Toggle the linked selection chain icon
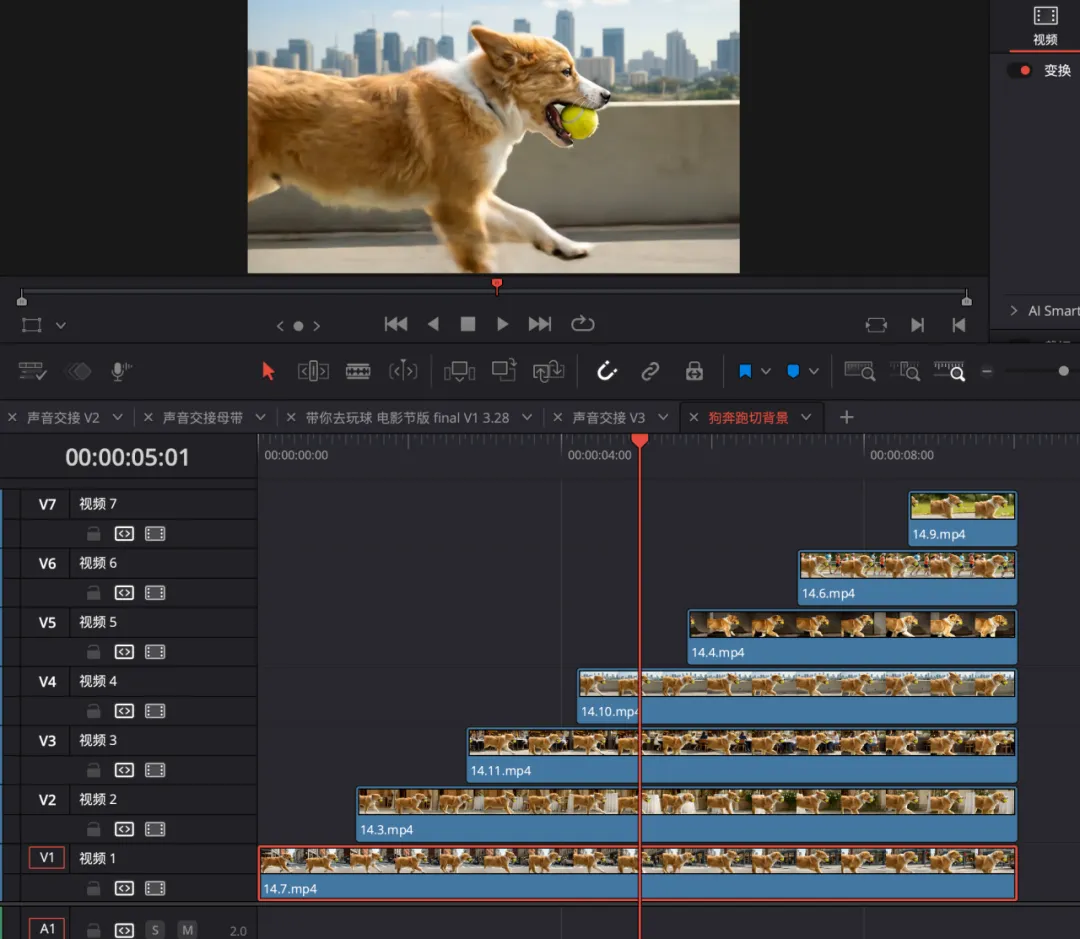 click(x=650, y=371)
